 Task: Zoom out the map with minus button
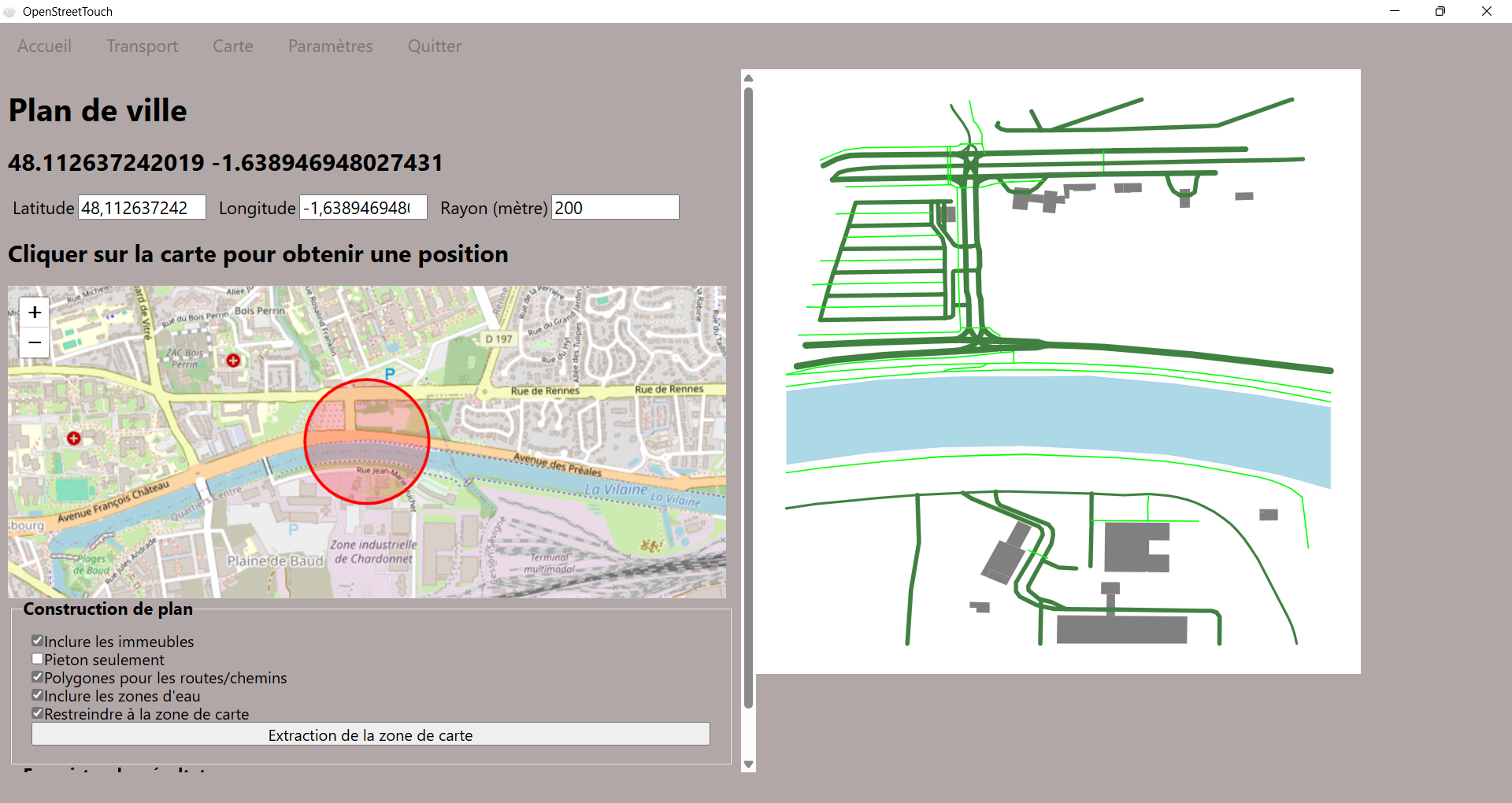(35, 342)
